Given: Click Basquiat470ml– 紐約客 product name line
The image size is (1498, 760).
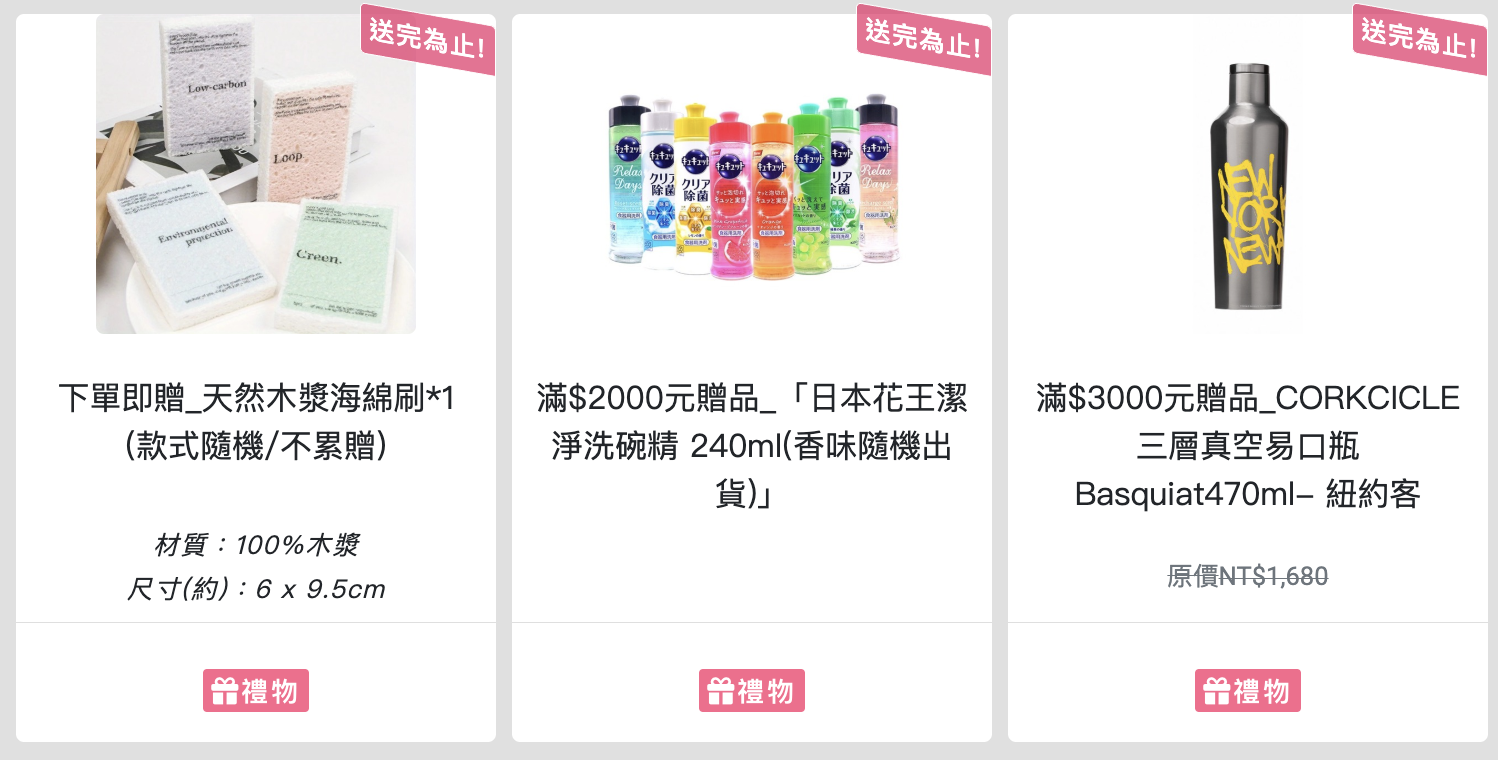Looking at the screenshot, I should 1248,494.
